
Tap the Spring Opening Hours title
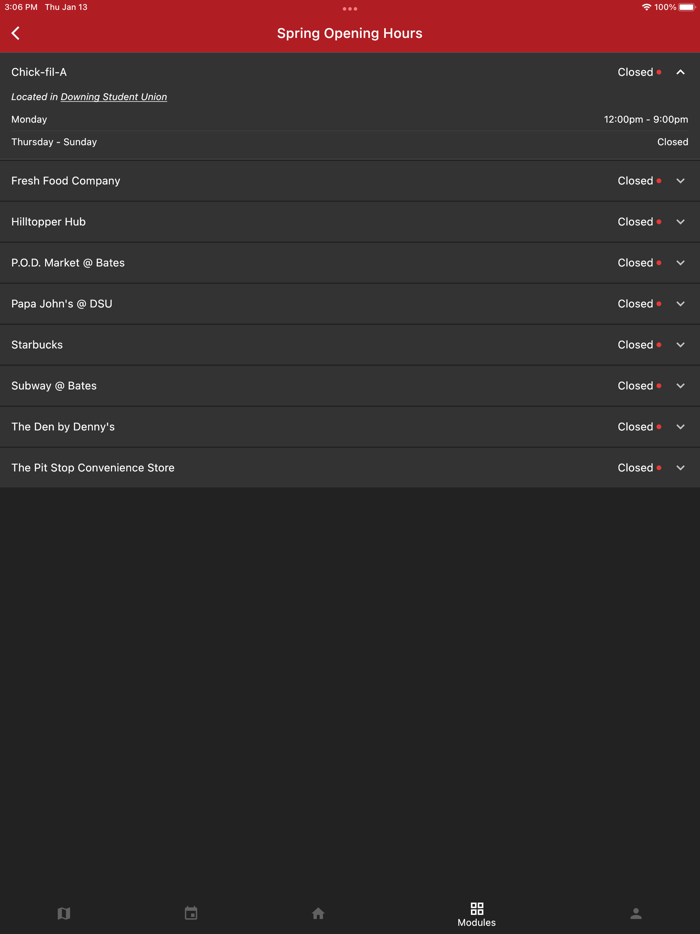350,33
